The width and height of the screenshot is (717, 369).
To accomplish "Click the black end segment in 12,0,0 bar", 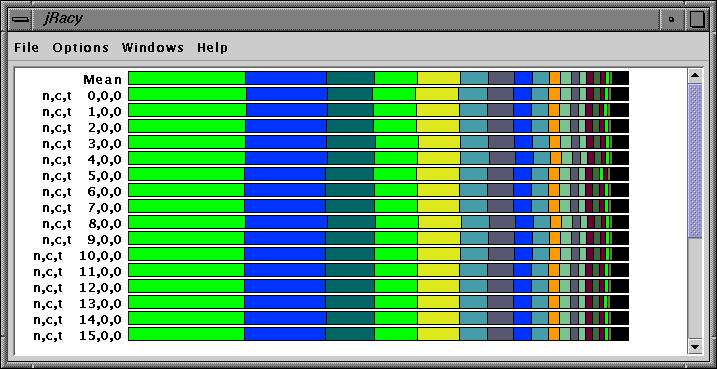I will click(620, 286).
